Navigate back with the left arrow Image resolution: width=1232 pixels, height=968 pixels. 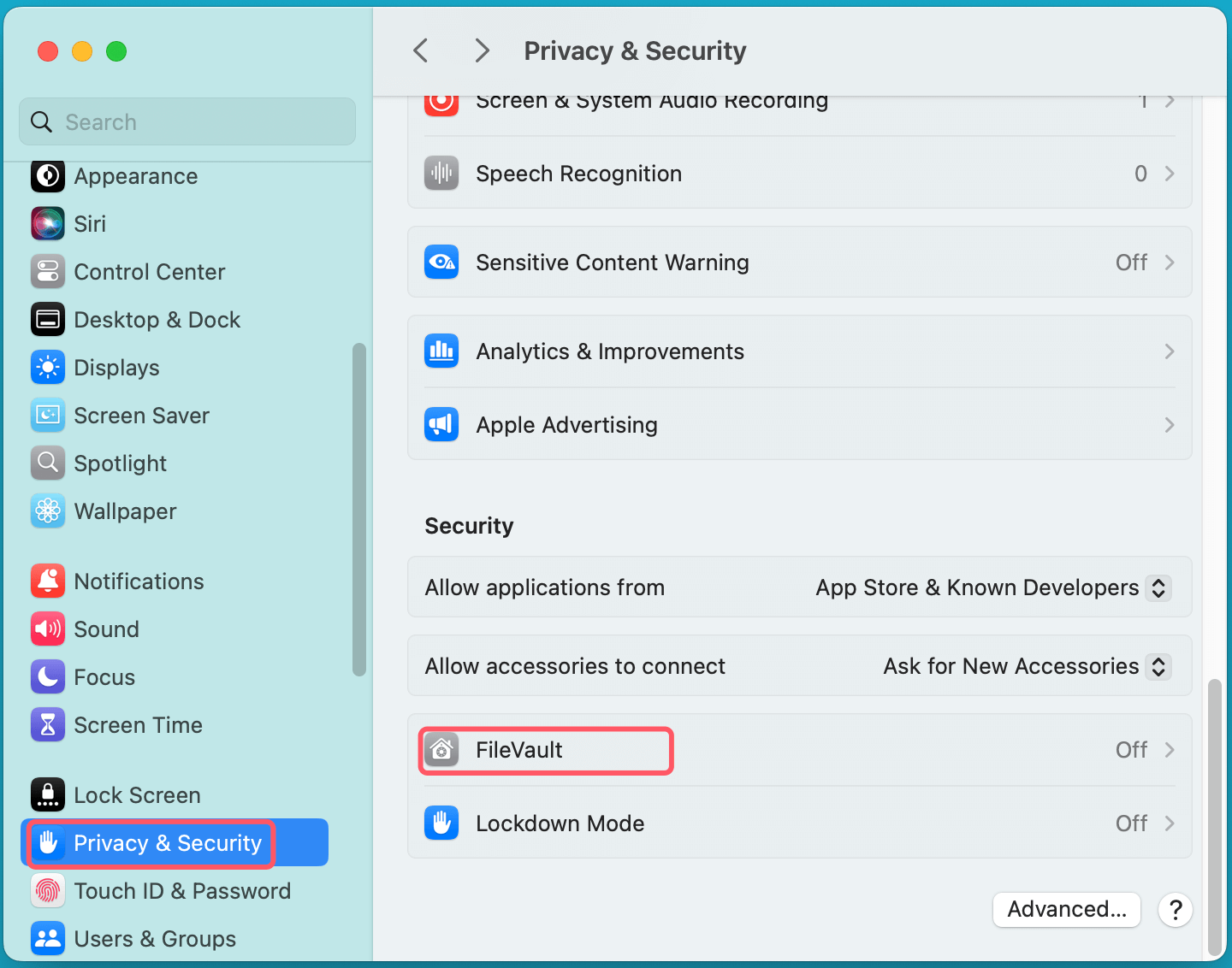[421, 50]
